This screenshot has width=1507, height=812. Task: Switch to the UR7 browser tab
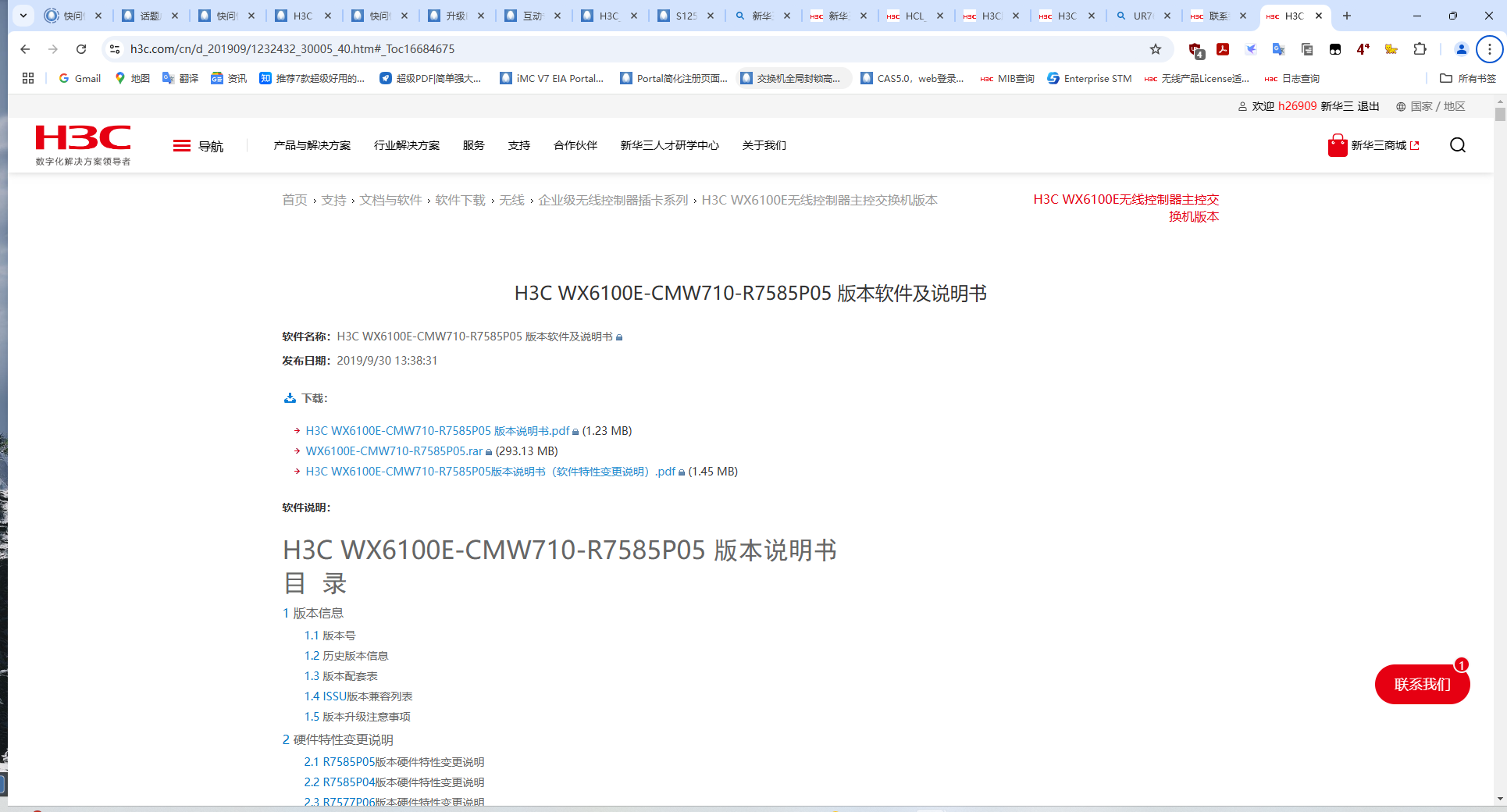pos(1142,16)
